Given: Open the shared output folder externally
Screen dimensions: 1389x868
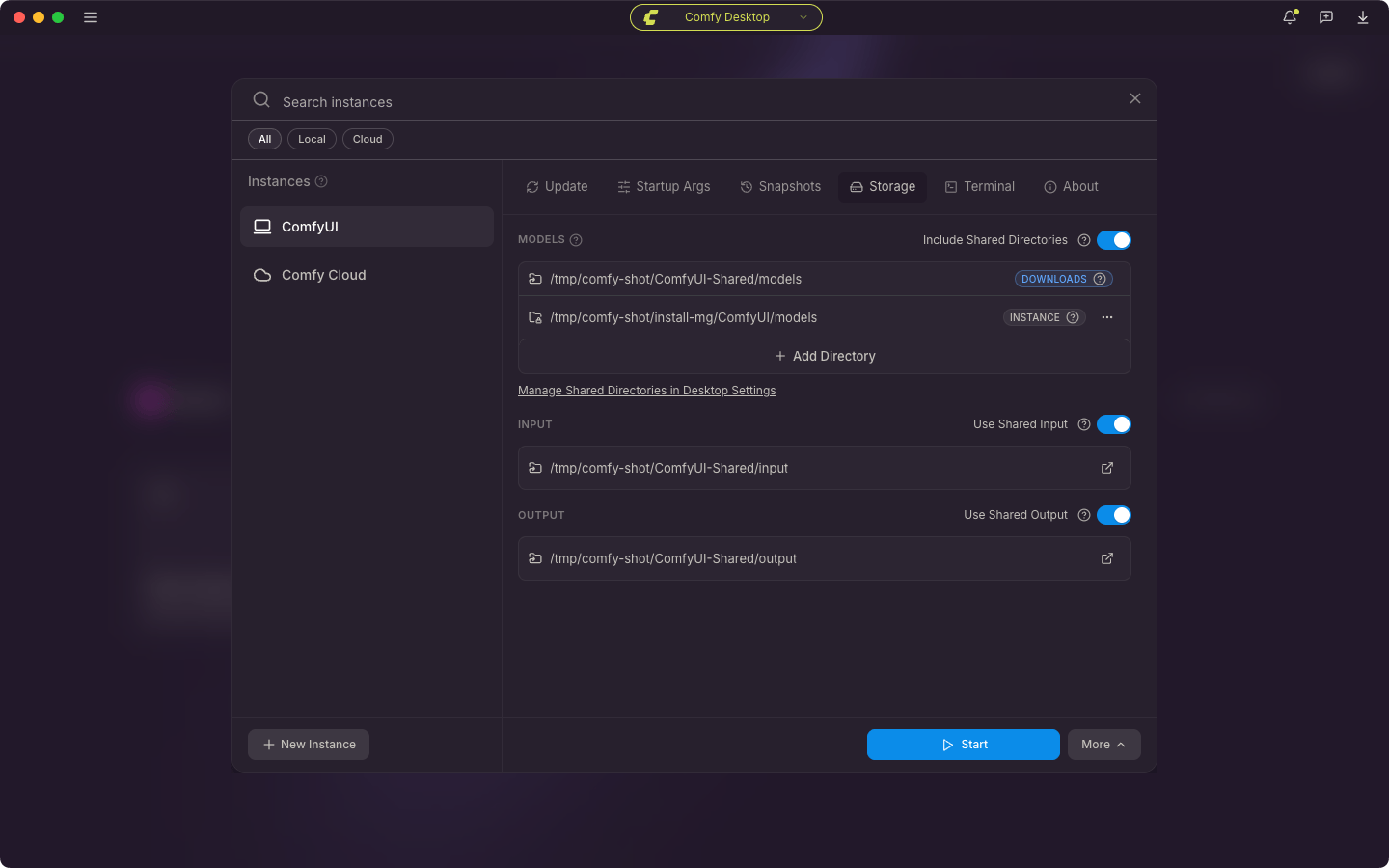Looking at the screenshot, I should [x=1107, y=558].
